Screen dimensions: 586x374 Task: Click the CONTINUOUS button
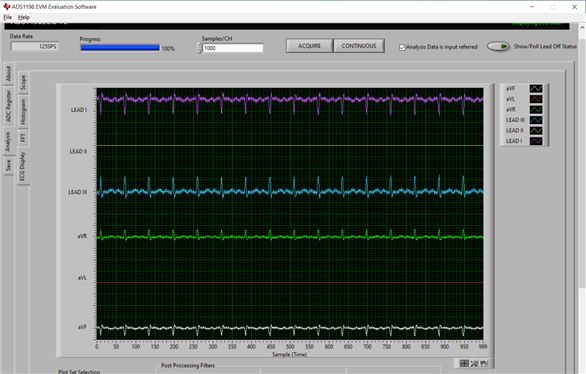pos(359,46)
